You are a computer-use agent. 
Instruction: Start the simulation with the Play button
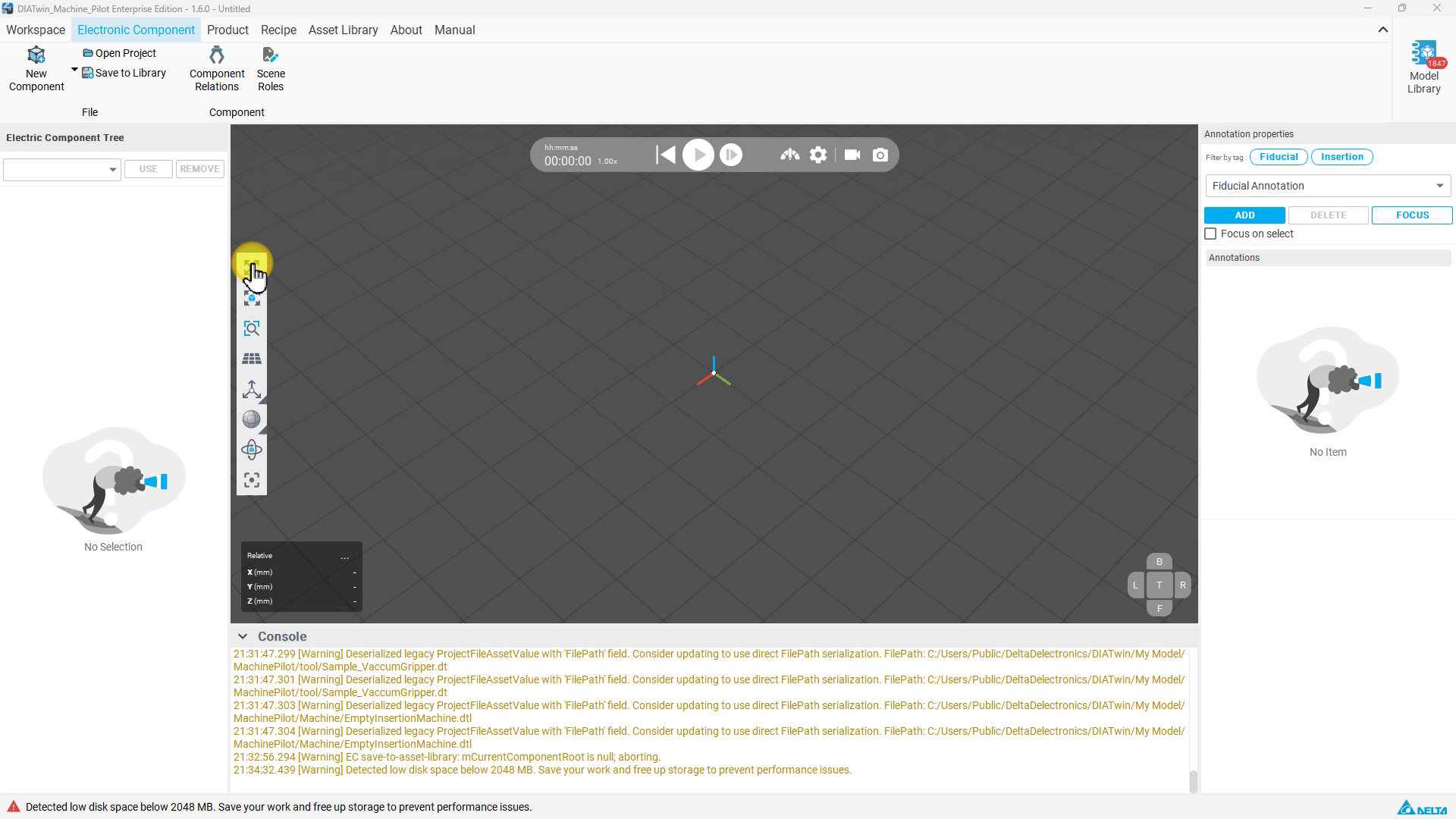click(698, 155)
